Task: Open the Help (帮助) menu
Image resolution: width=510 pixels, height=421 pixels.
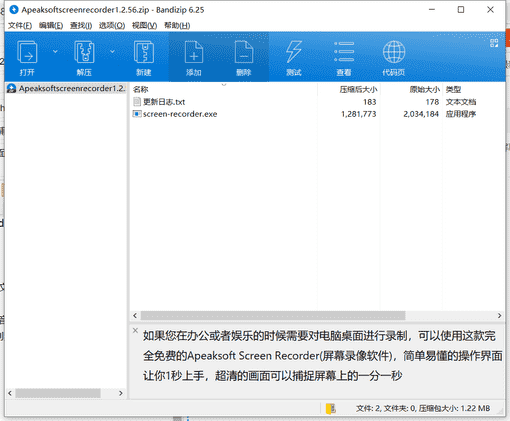Action: coord(177,26)
